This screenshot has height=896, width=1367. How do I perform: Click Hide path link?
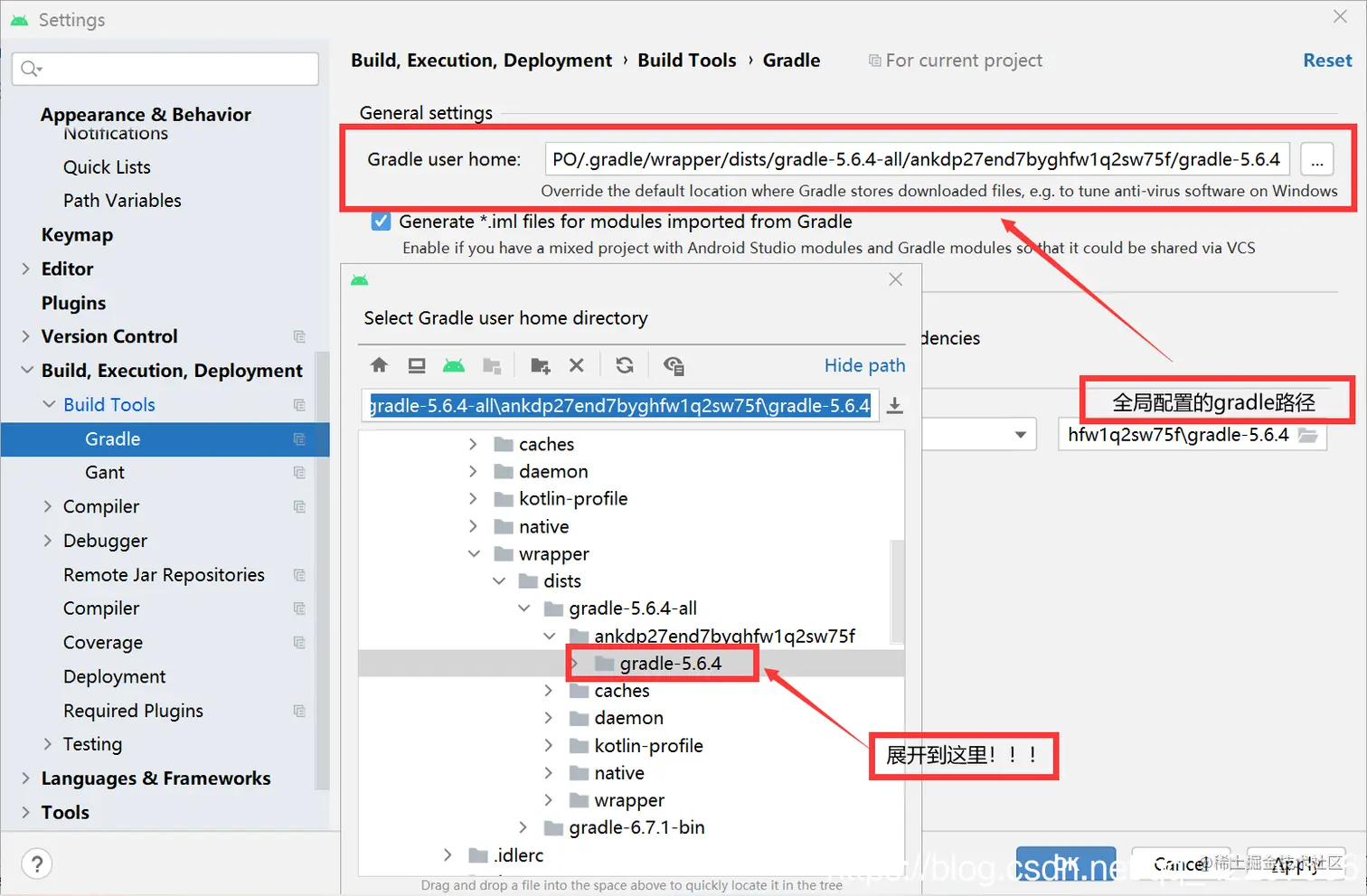click(864, 365)
